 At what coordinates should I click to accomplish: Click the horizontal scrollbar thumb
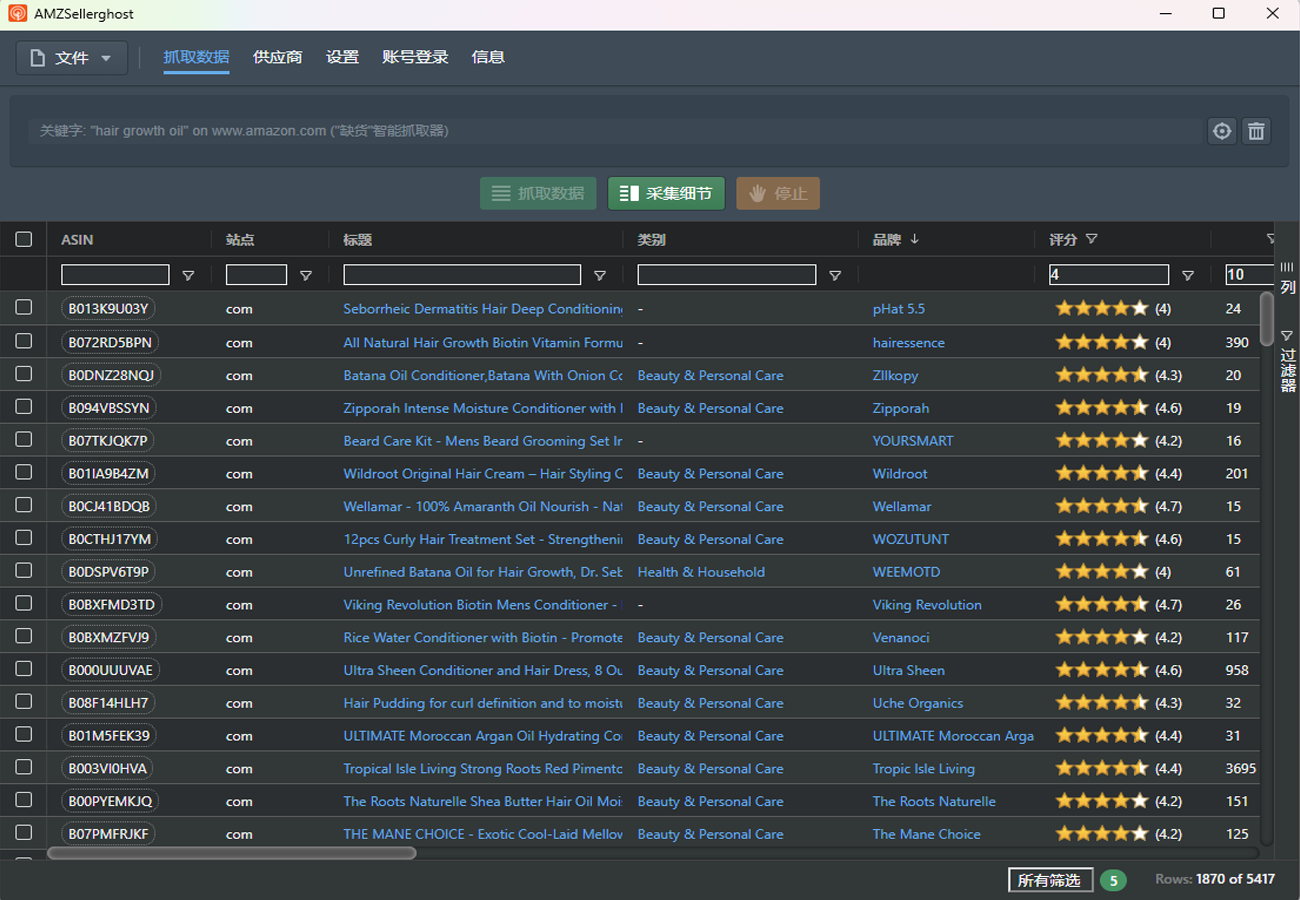232,853
